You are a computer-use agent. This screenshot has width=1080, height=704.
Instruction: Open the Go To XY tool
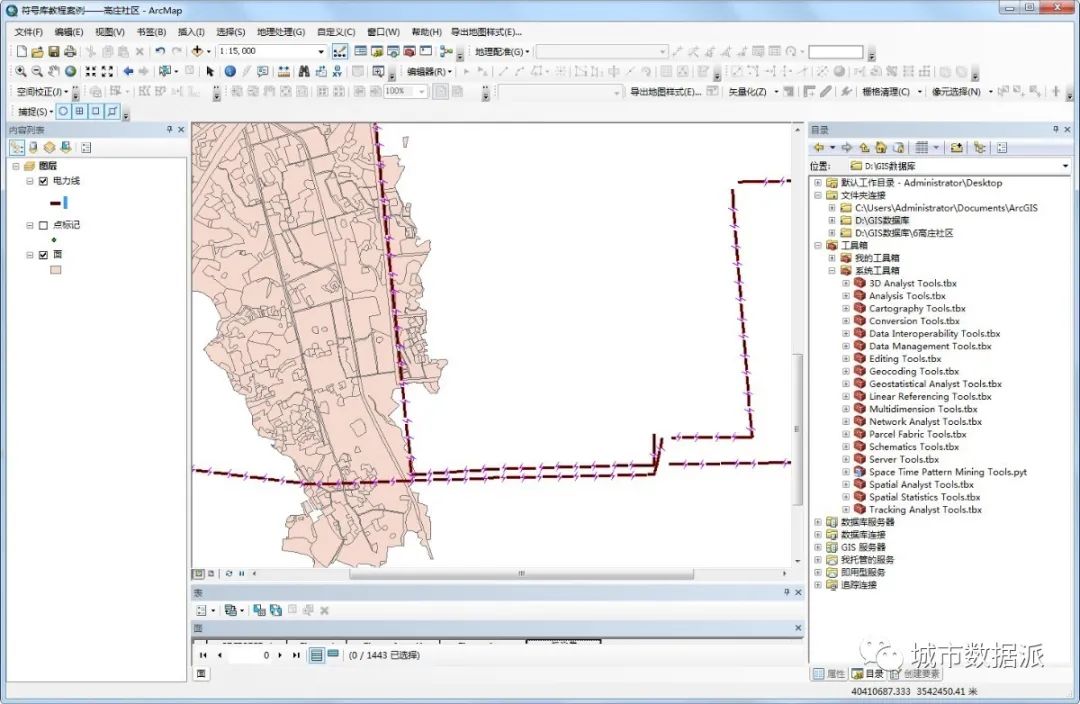337,71
